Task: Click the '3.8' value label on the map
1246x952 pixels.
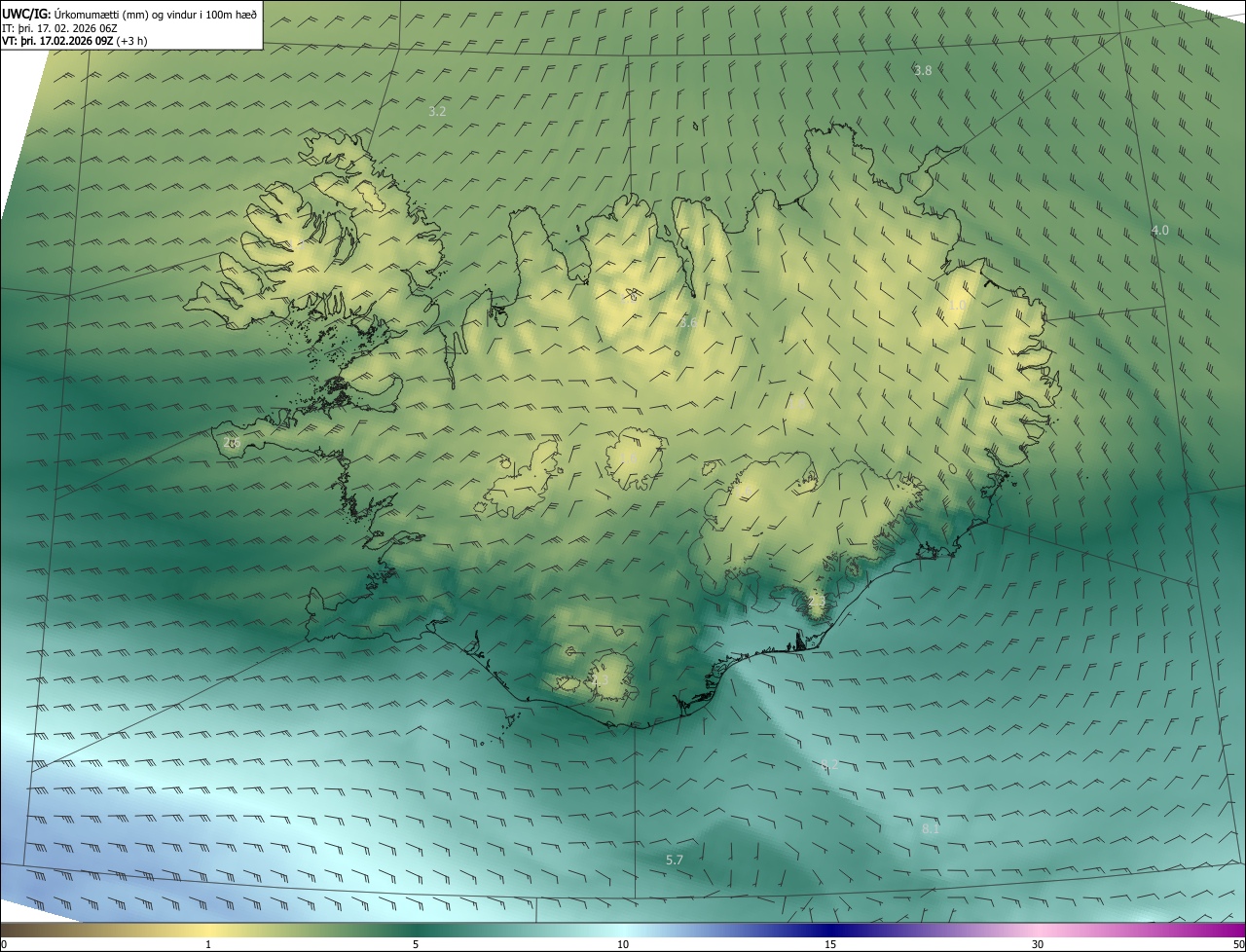Action: tap(923, 71)
